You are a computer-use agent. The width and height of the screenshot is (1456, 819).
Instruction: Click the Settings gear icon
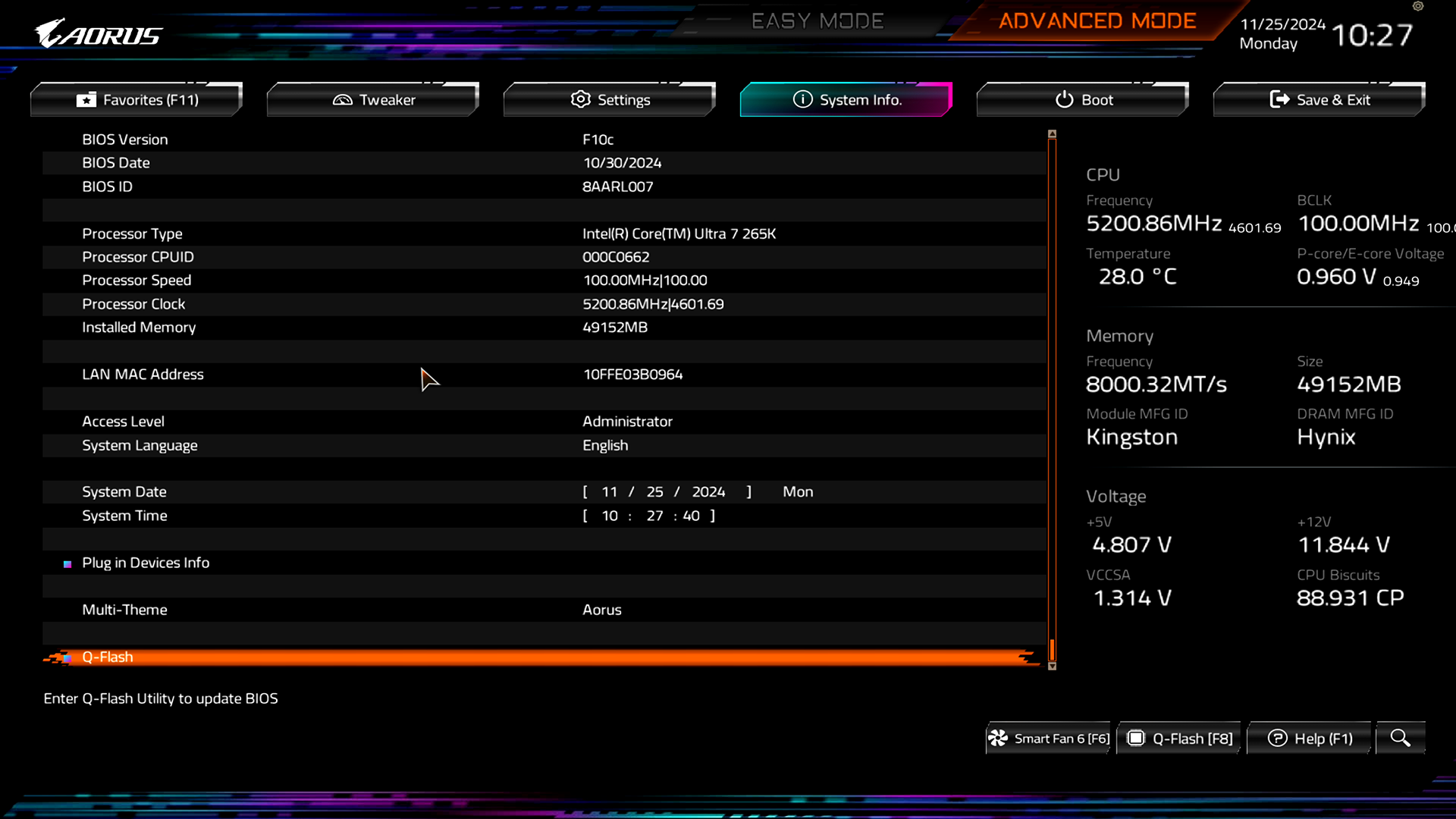click(580, 99)
